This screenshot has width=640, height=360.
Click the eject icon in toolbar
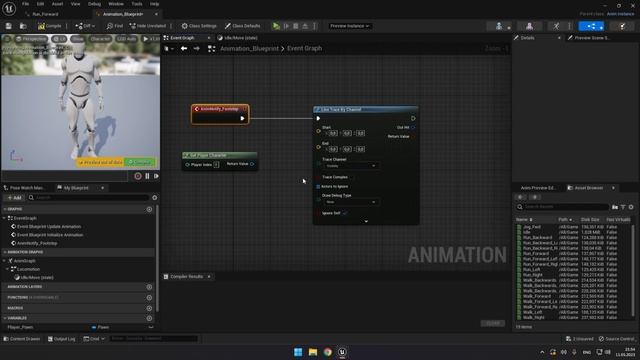pyautogui.click(x=305, y=26)
